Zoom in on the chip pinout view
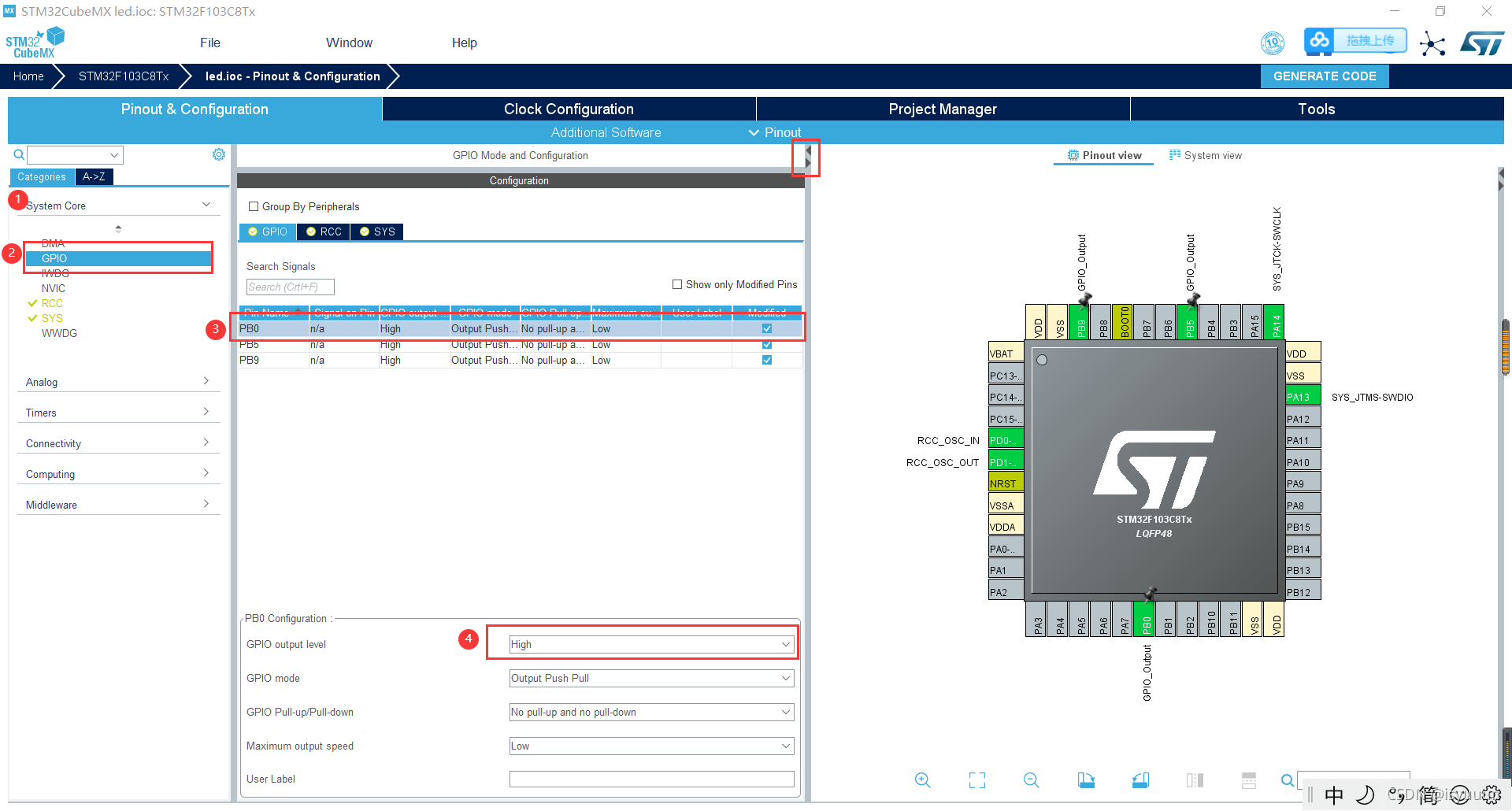This screenshot has height=811, width=1512. (x=923, y=780)
